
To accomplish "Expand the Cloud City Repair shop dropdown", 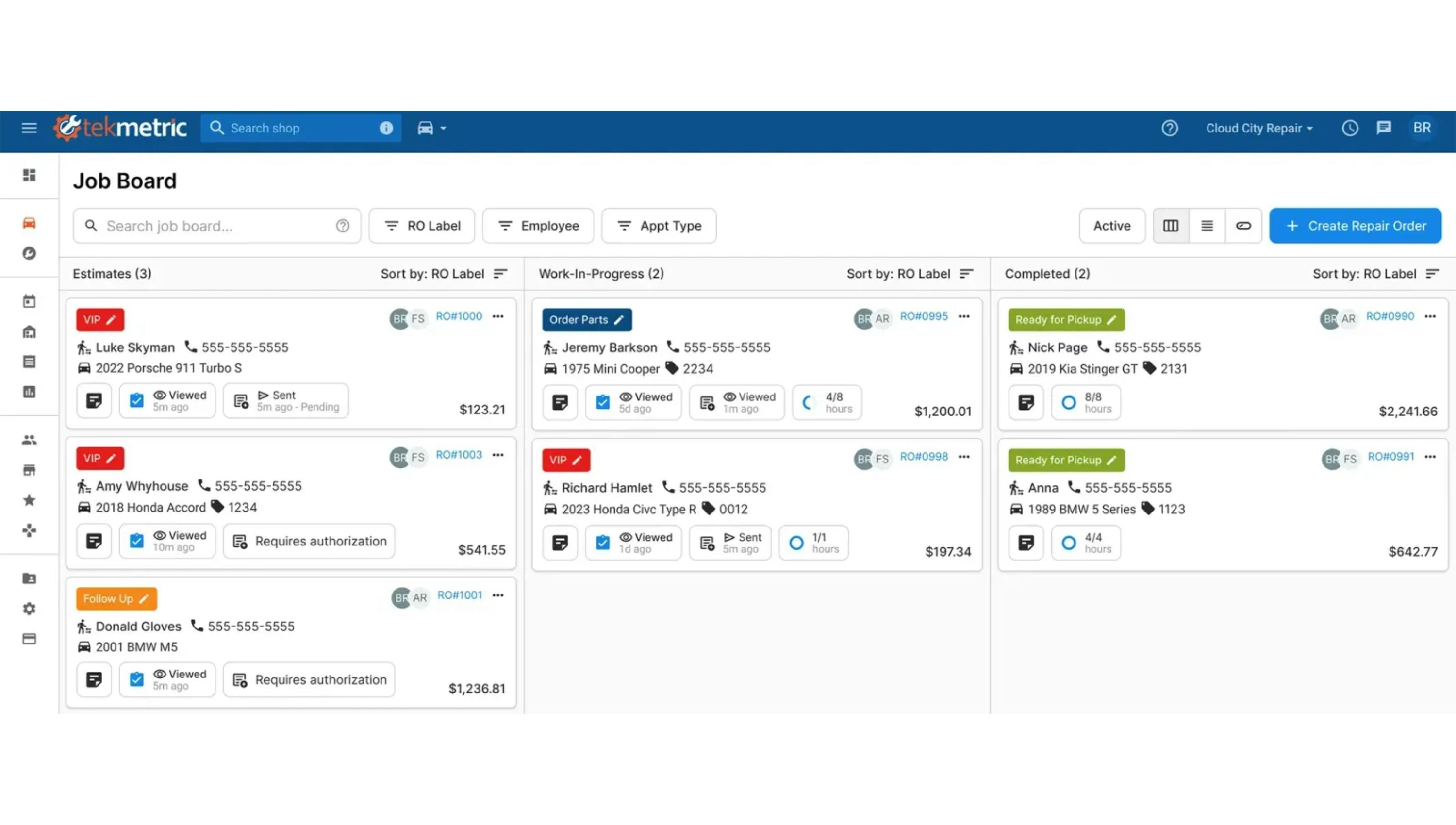I will (x=1259, y=128).
